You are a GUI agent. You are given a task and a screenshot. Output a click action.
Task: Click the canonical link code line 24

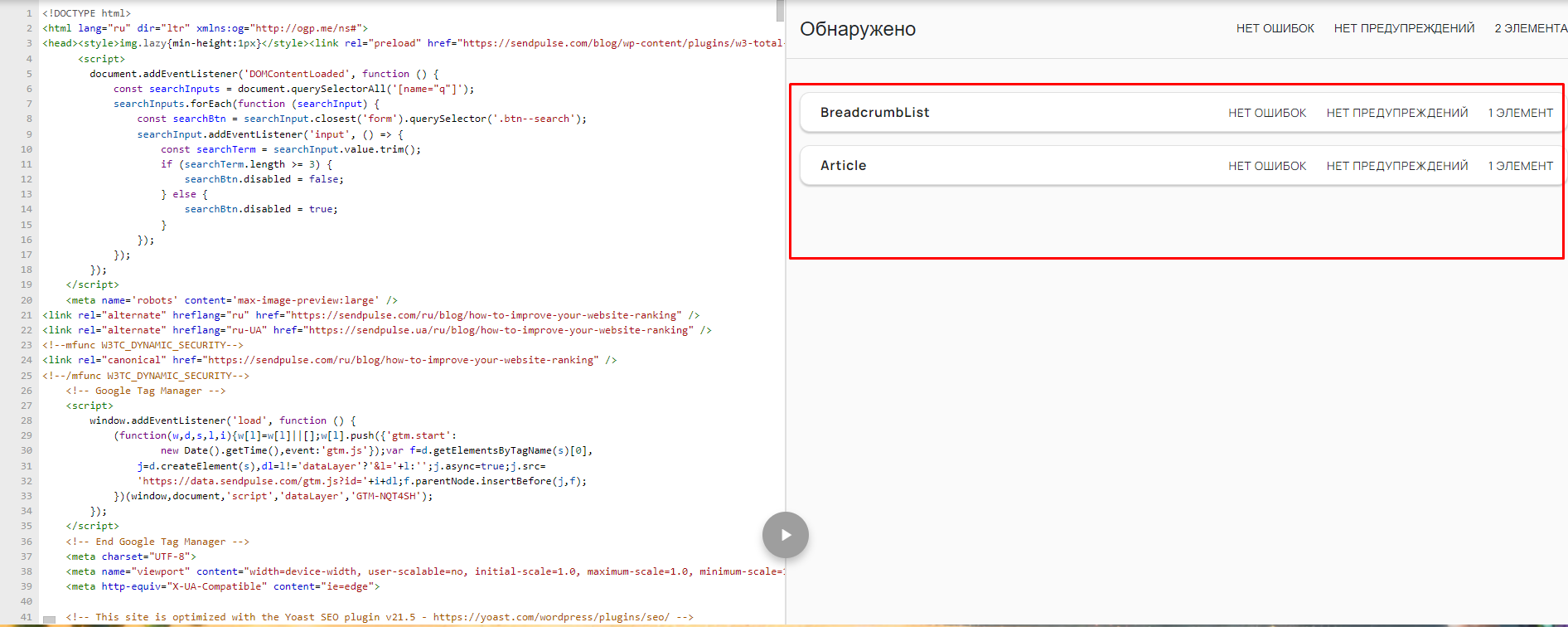point(330,360)
